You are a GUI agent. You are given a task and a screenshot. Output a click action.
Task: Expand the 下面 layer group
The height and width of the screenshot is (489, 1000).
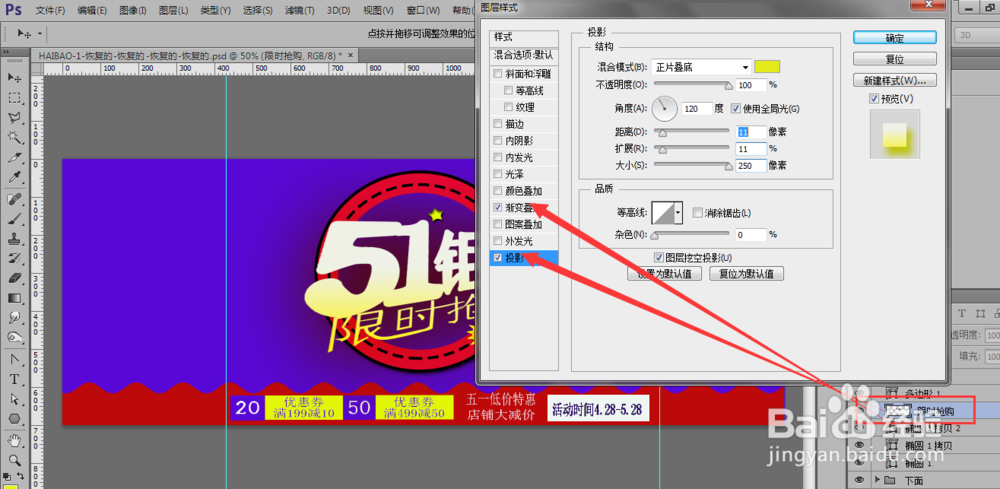pyautogui.click(x=877, y=479)
